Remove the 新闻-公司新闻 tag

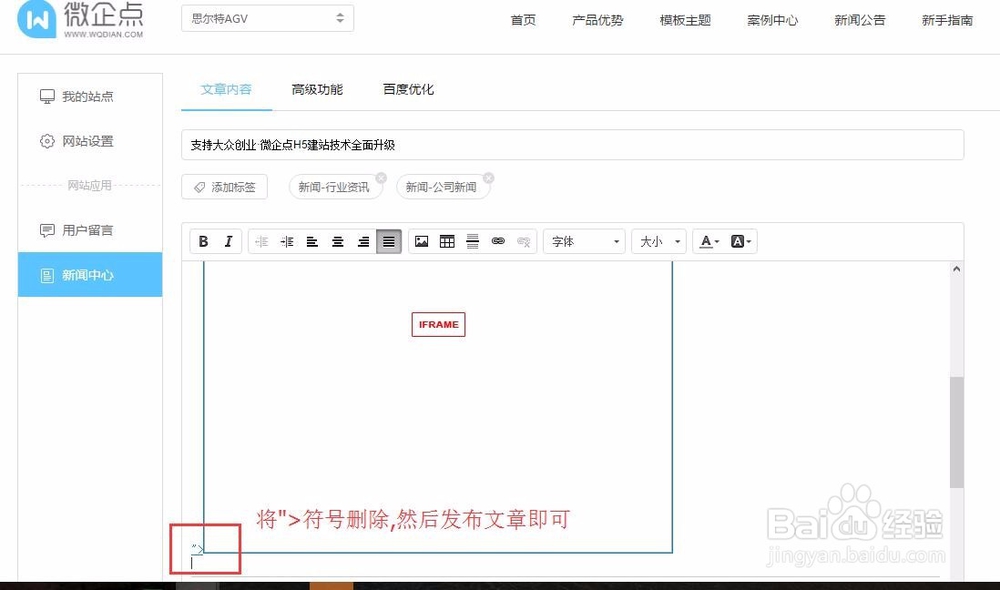tap(489, 178)
